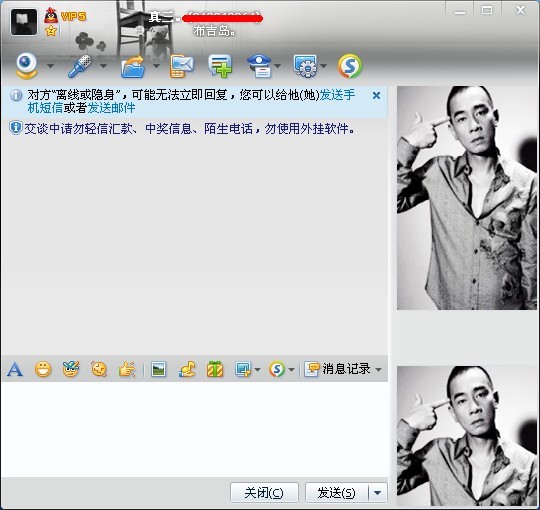
Task: Expand Sogou options arrow in chat toolbar
Action: (291, 370)
